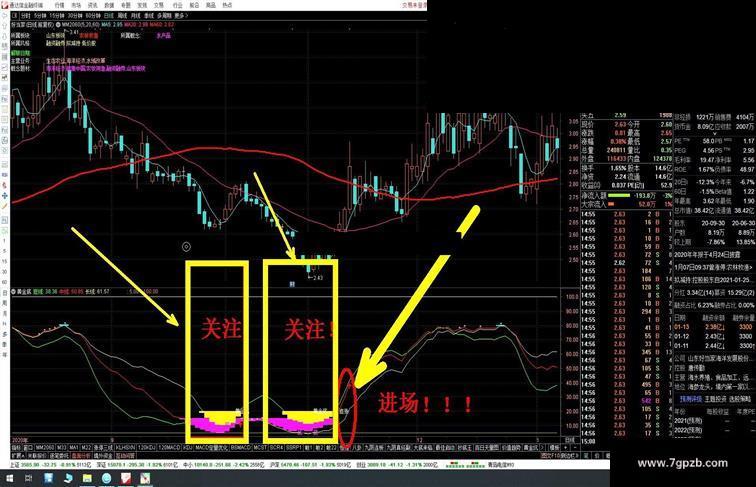This screenshot has width=756, height=487.
Task: Select the 日线 period tab
Action: pos(108,15)
